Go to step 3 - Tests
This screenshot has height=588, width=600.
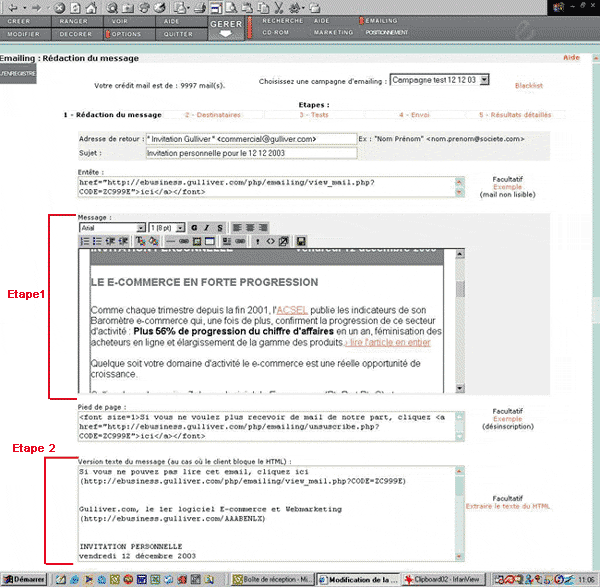(314, 115)
